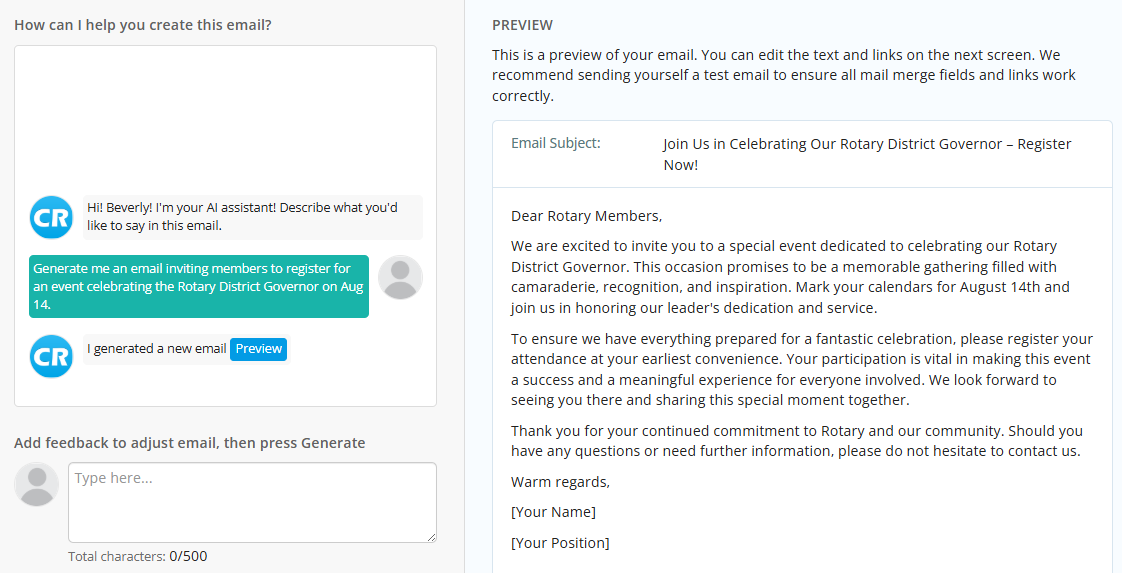This screenshot has width=1122, height=573.
Task: Click 'Warm regards,' closing line
Action: click(x=560, y=482)
